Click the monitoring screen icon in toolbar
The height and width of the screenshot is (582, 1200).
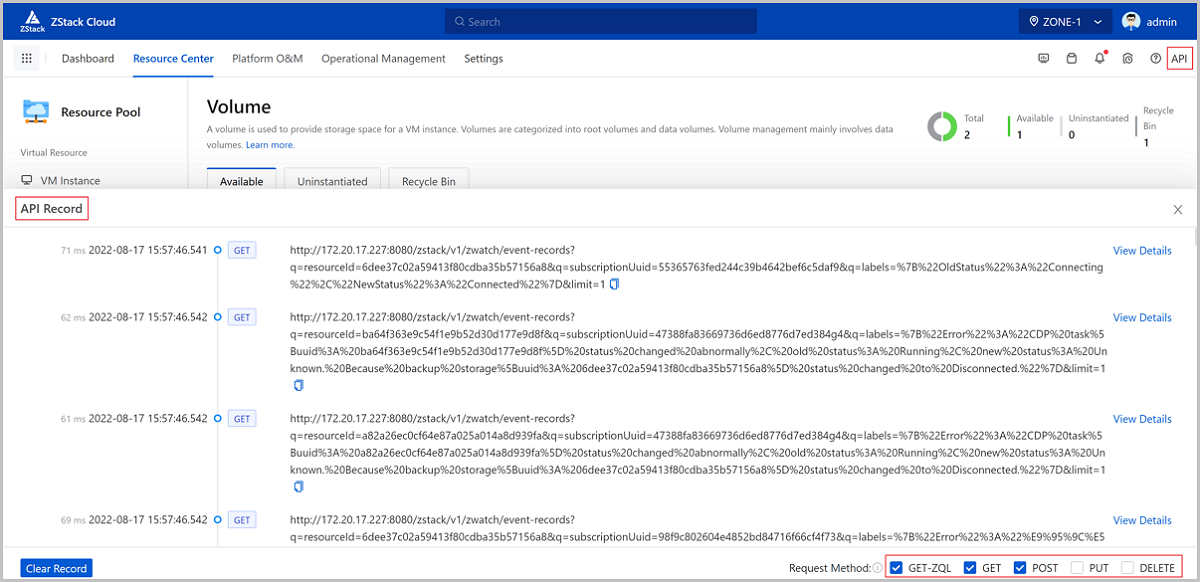pyautogui.click(x=1043, y=59)
